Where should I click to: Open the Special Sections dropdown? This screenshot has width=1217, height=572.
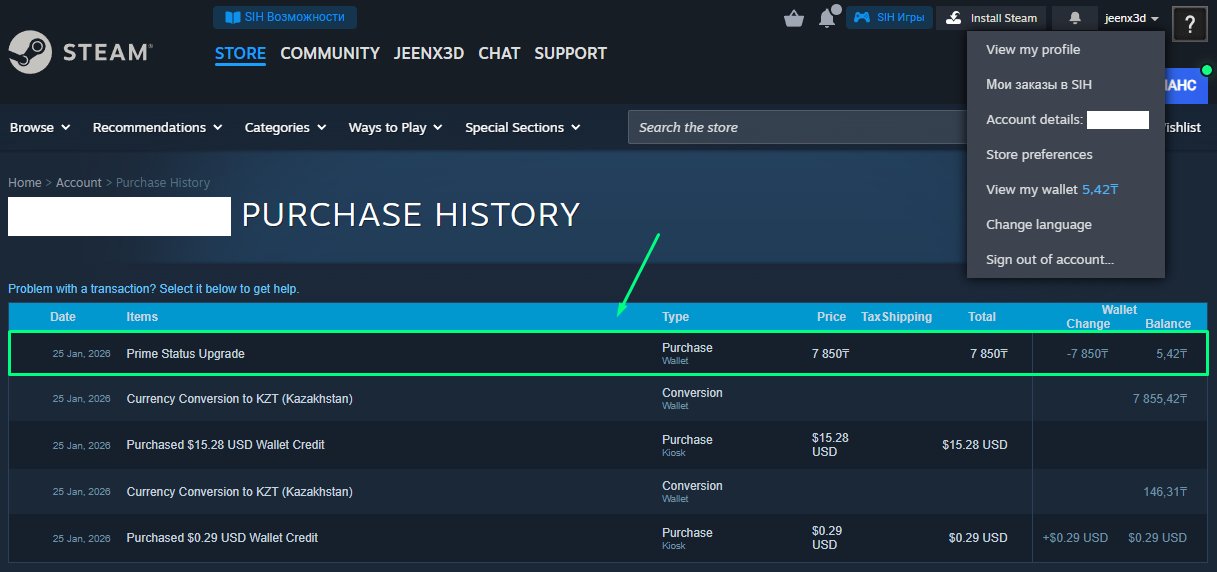point(522,127)
